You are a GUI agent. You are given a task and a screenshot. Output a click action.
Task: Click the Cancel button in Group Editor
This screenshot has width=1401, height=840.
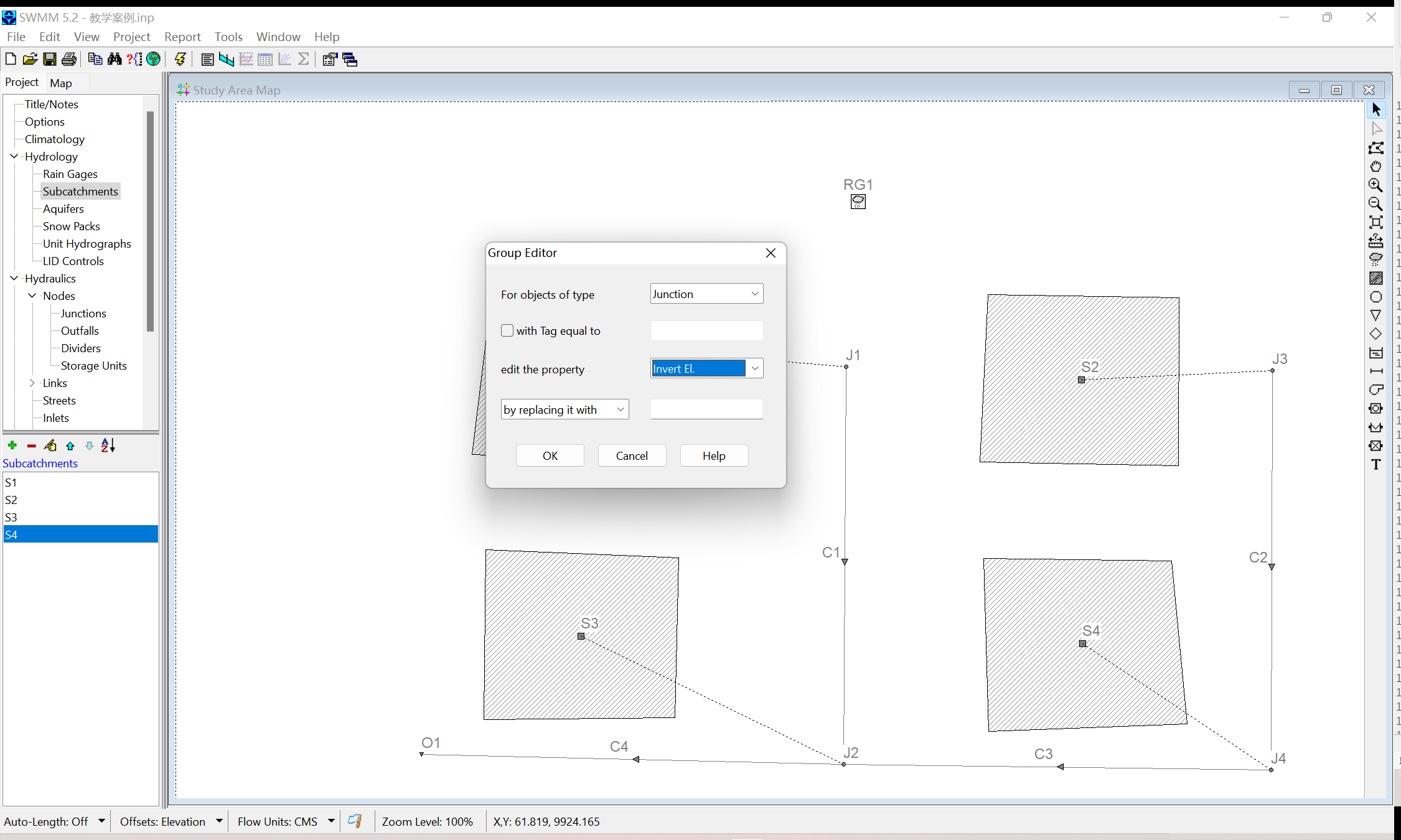(632, 455)
